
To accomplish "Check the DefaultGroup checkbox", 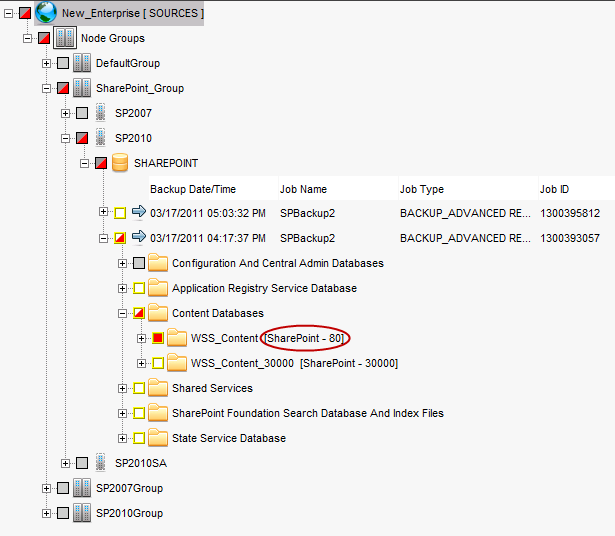I will click(63, 64).
